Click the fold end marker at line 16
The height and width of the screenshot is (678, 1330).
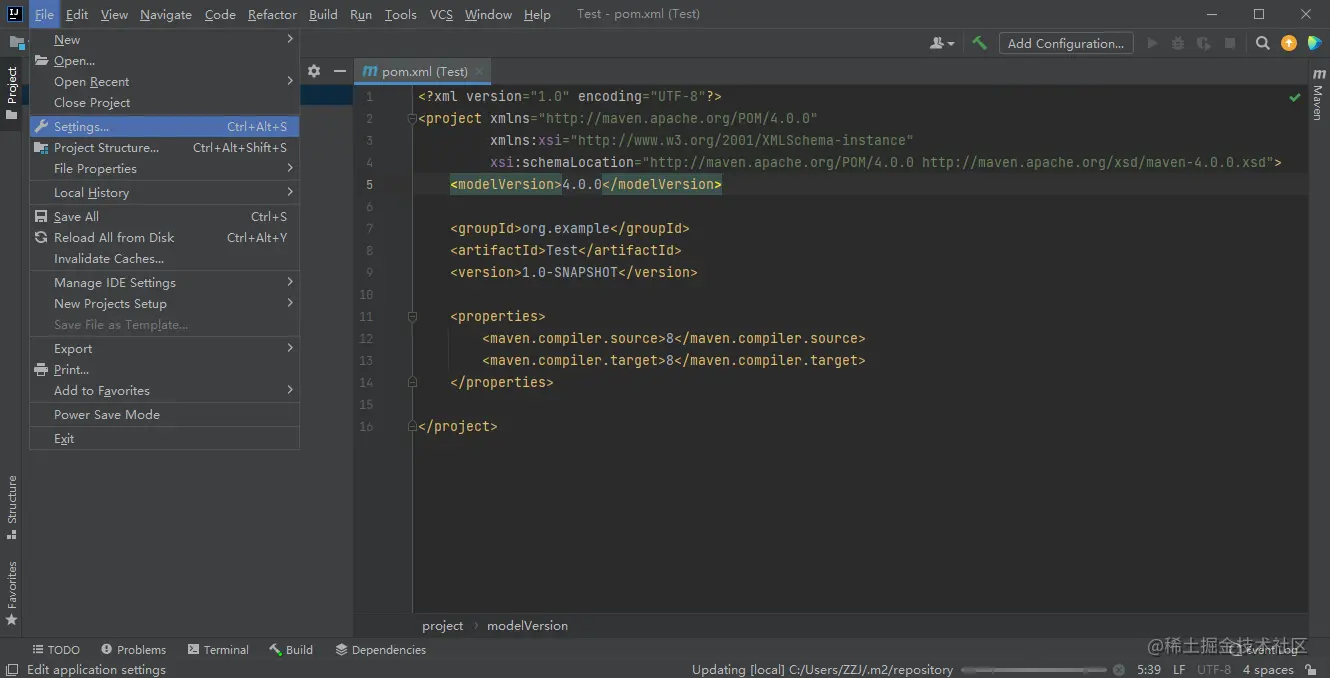pos(412,426)
